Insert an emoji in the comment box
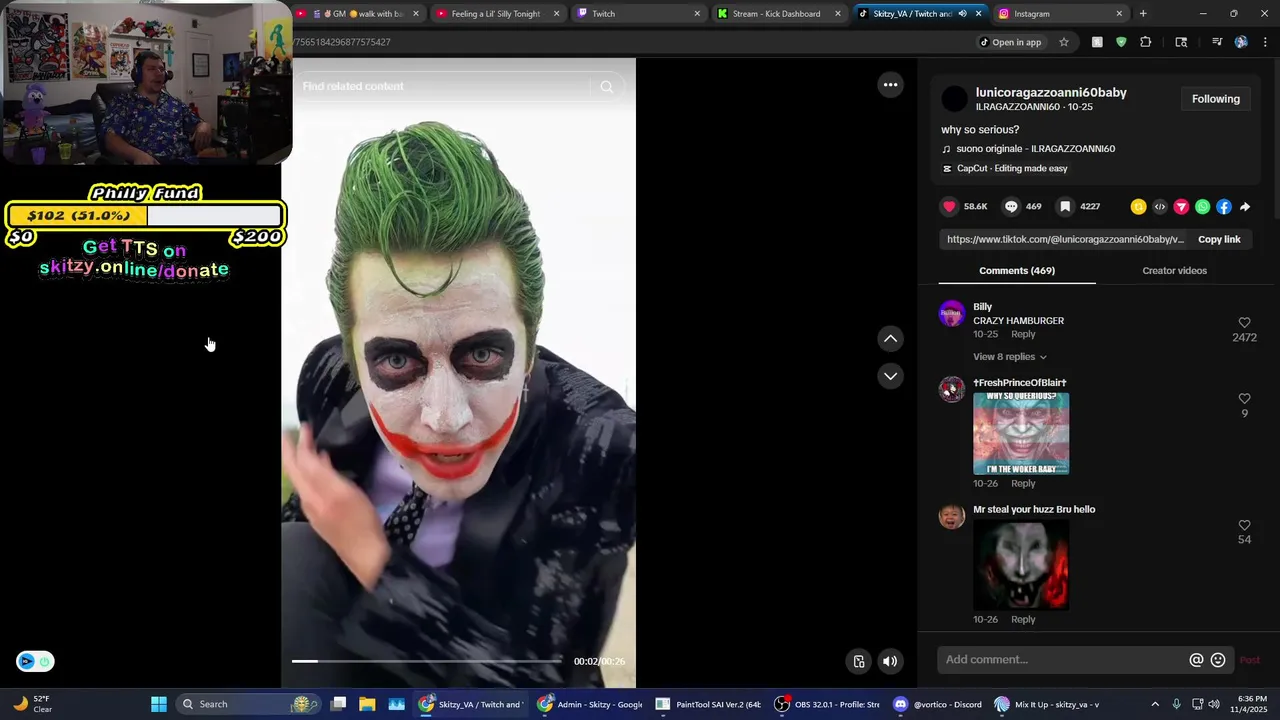 (x=1218, y=660)
